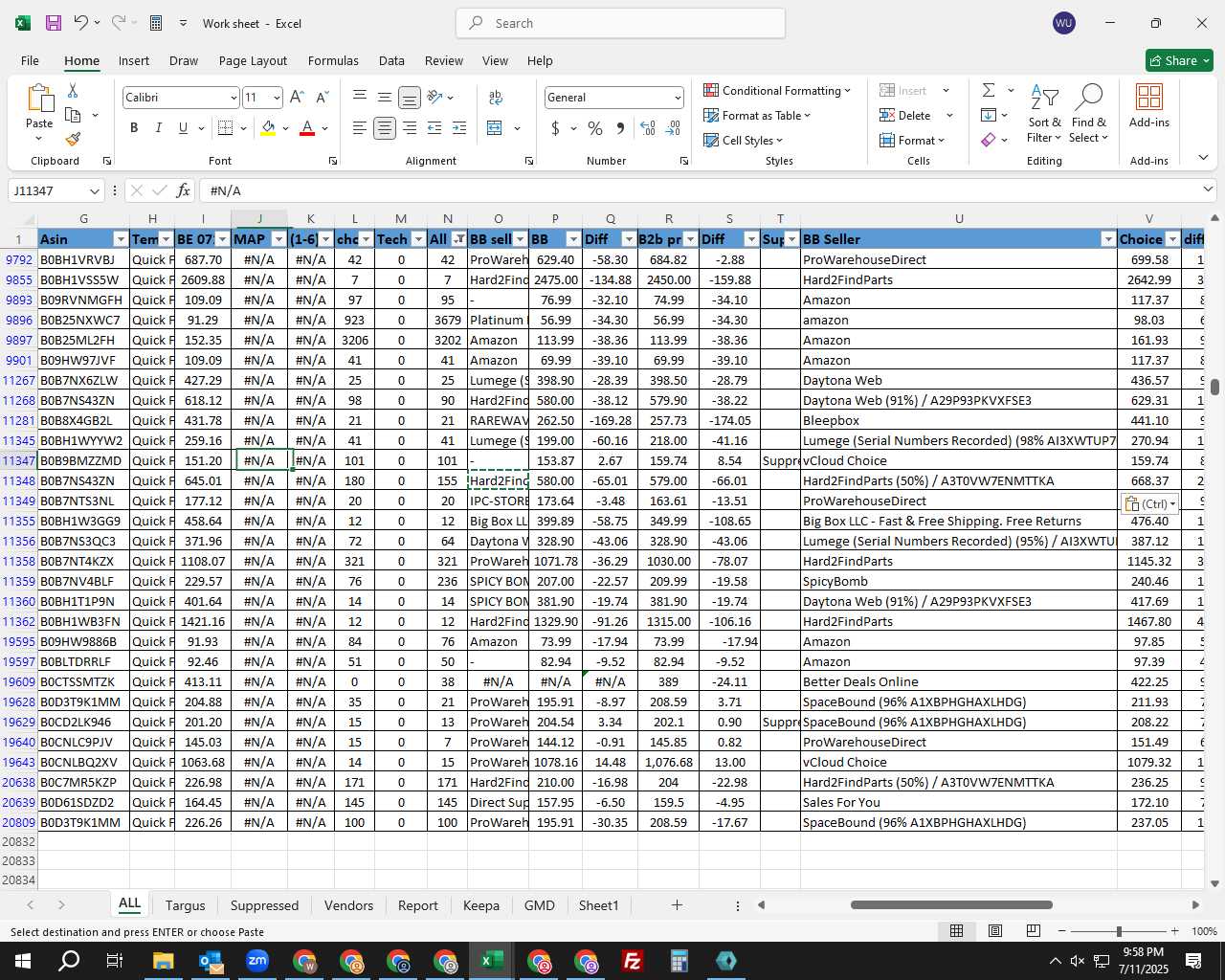Switch to Page Break Preview in status bar
Viewport: 1225px width, 980px height.
tap(1034, 931)
